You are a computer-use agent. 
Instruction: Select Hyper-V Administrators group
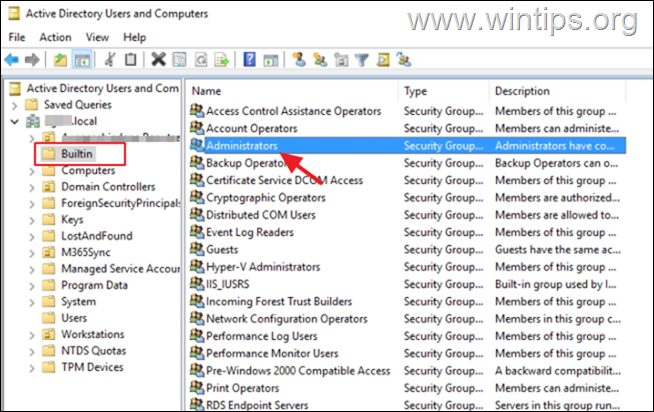click(263, 266)
